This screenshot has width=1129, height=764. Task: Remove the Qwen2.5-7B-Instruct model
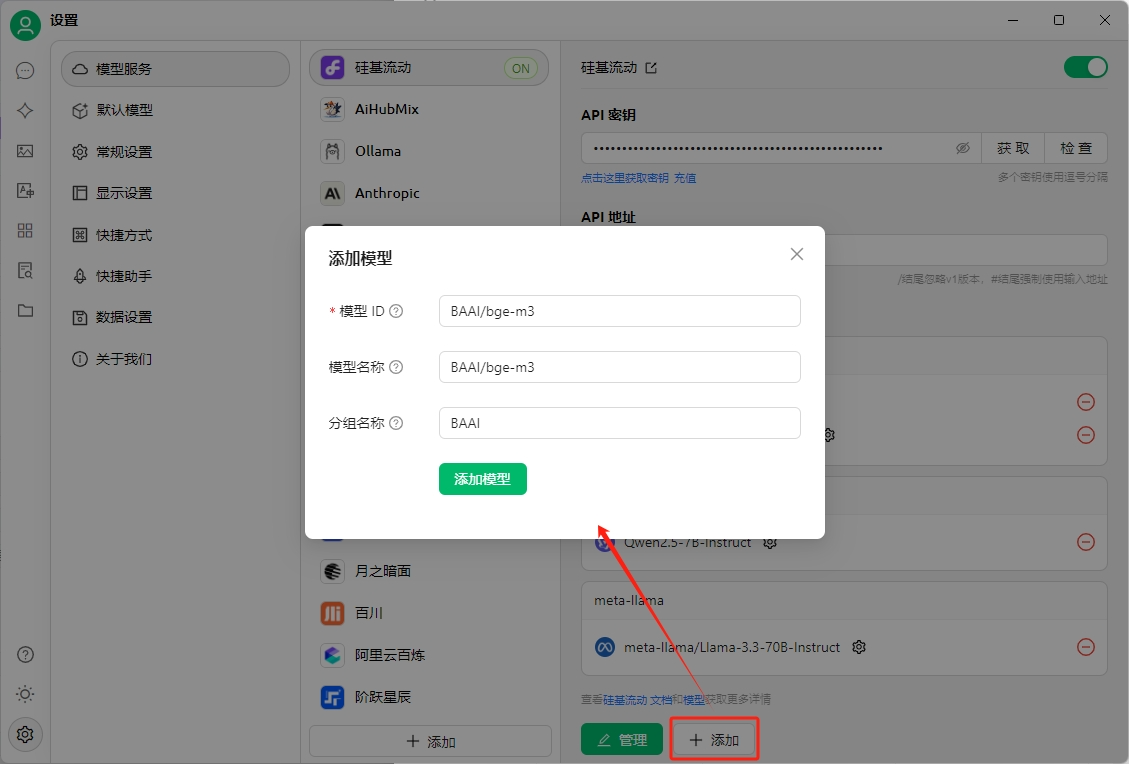click(x=1086, y=542)
